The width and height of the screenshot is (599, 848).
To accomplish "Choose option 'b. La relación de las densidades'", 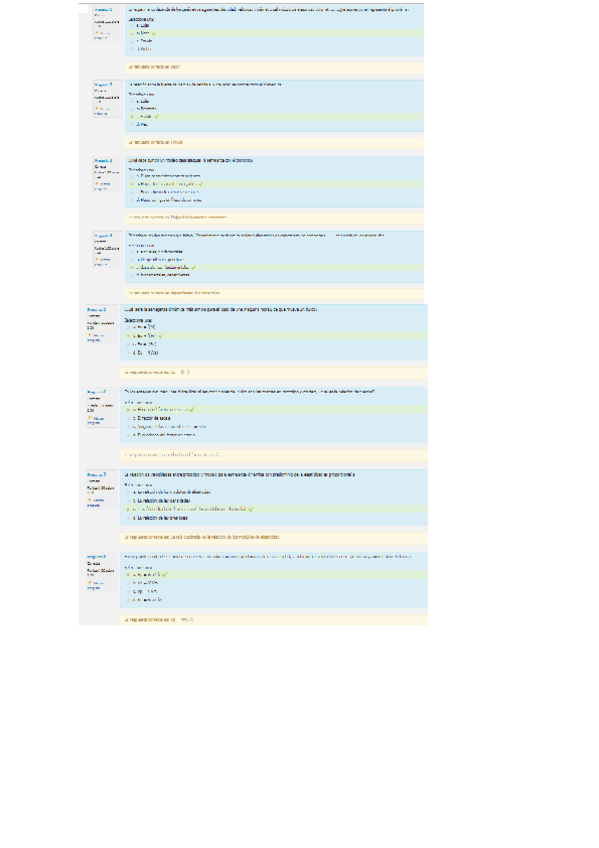I will 129,501.
